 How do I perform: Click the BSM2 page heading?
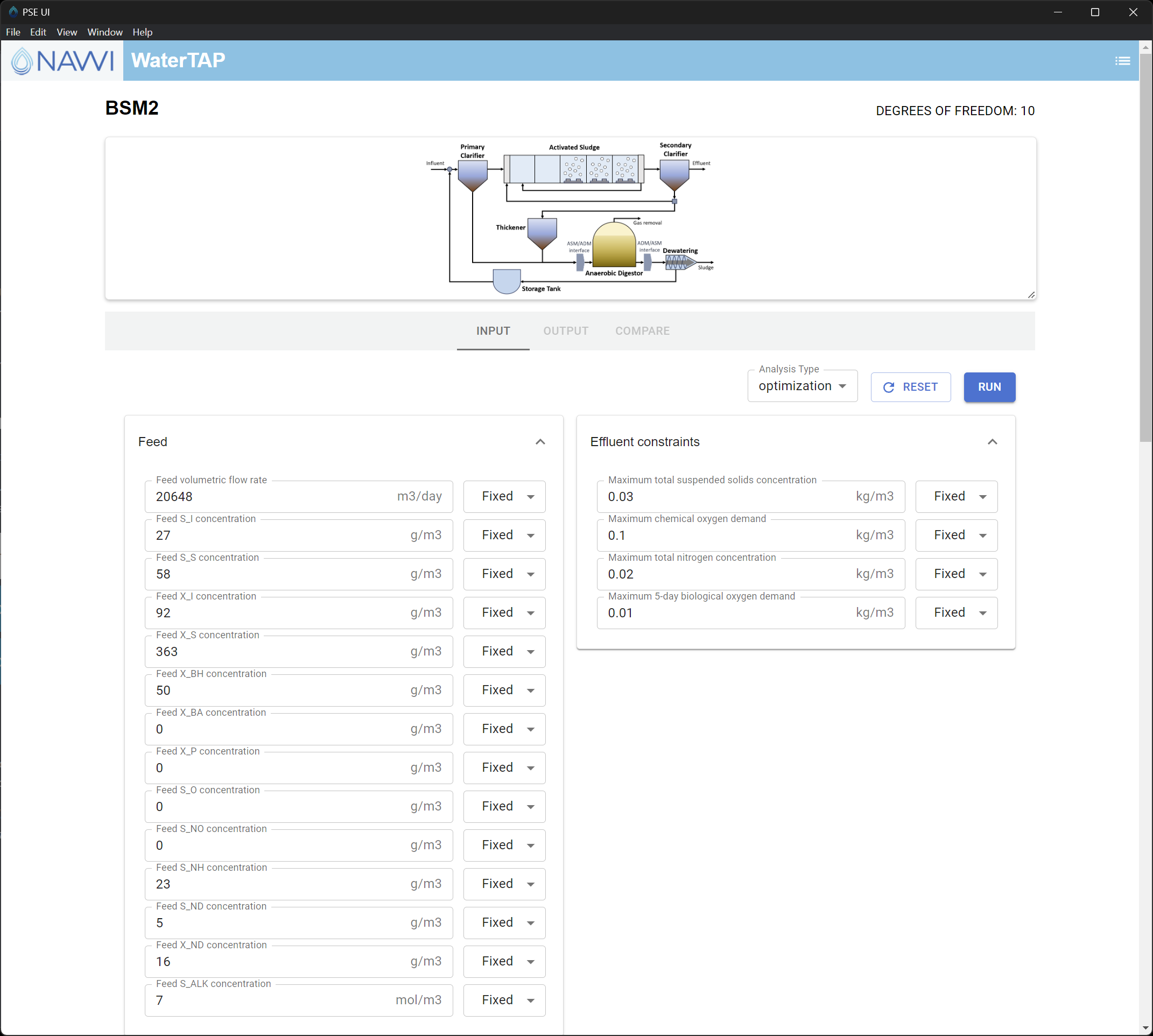click(x=131, y=108)
